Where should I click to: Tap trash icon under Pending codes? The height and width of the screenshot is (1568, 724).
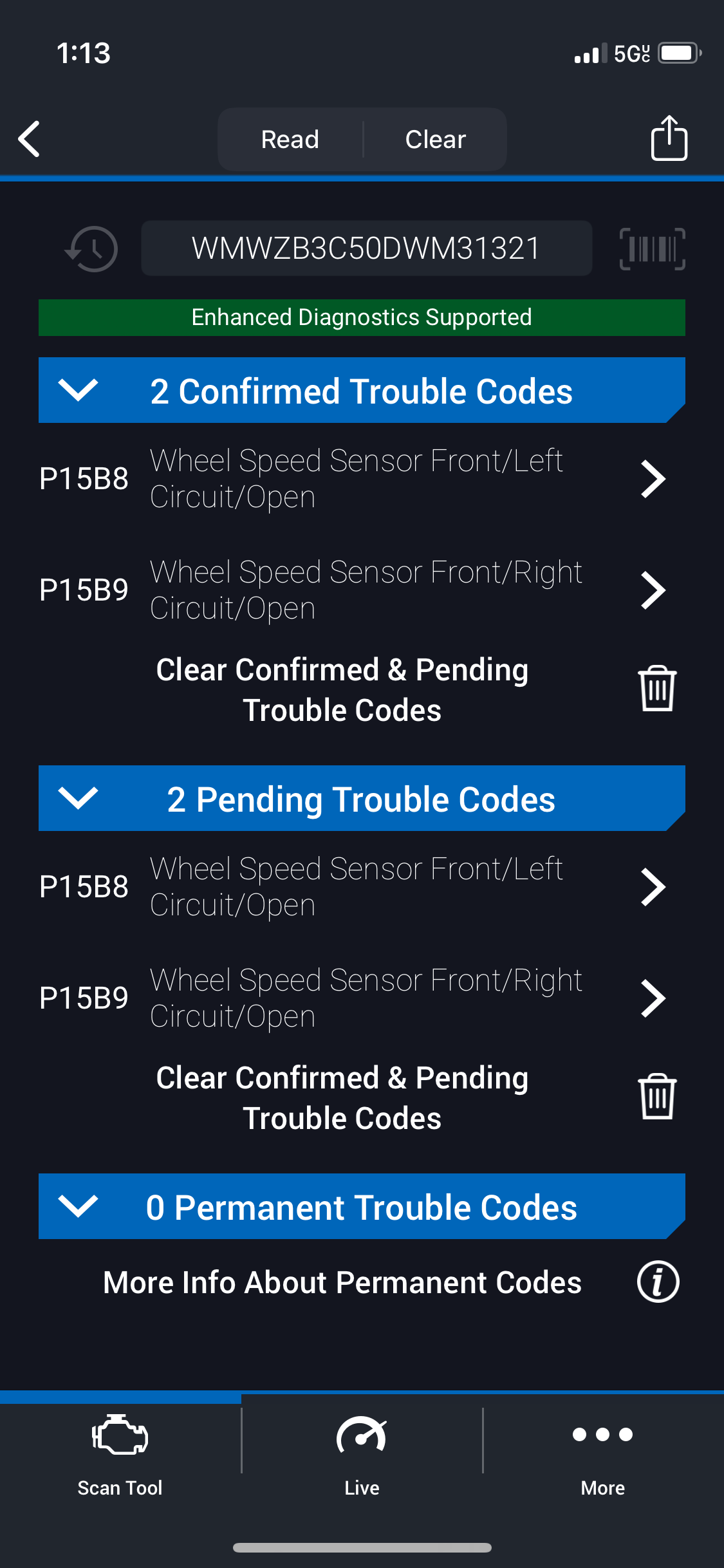[656, 1097]
